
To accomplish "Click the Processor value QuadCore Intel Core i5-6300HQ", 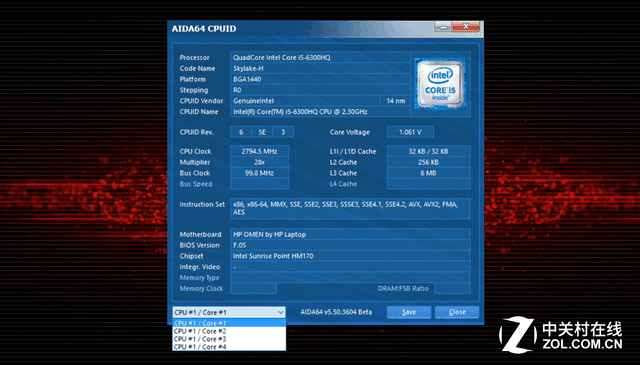I will [320, 58].
